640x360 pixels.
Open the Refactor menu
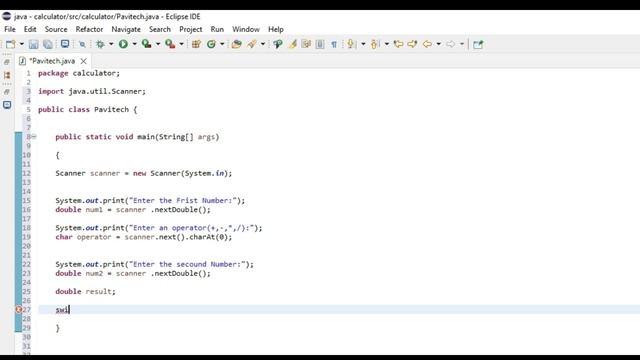[89, 29]
